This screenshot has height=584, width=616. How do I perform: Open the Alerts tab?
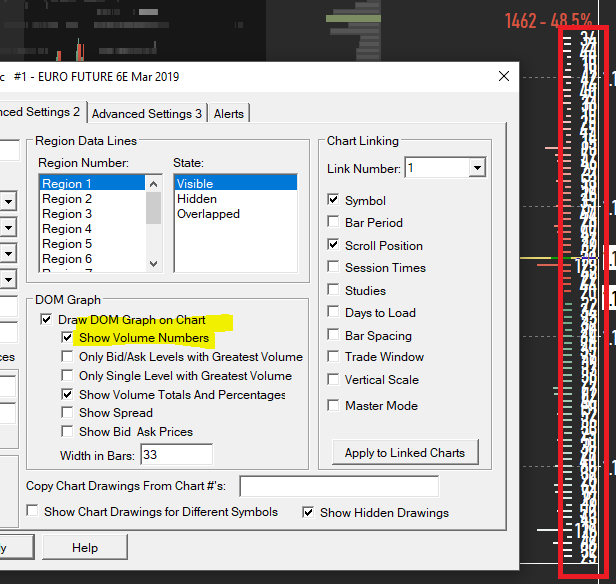click(229, 114)
